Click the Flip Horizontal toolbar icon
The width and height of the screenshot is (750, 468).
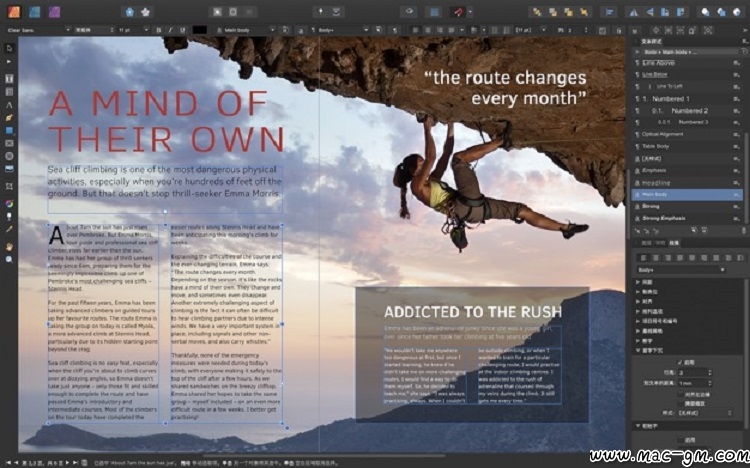click(x=634, y=12)
